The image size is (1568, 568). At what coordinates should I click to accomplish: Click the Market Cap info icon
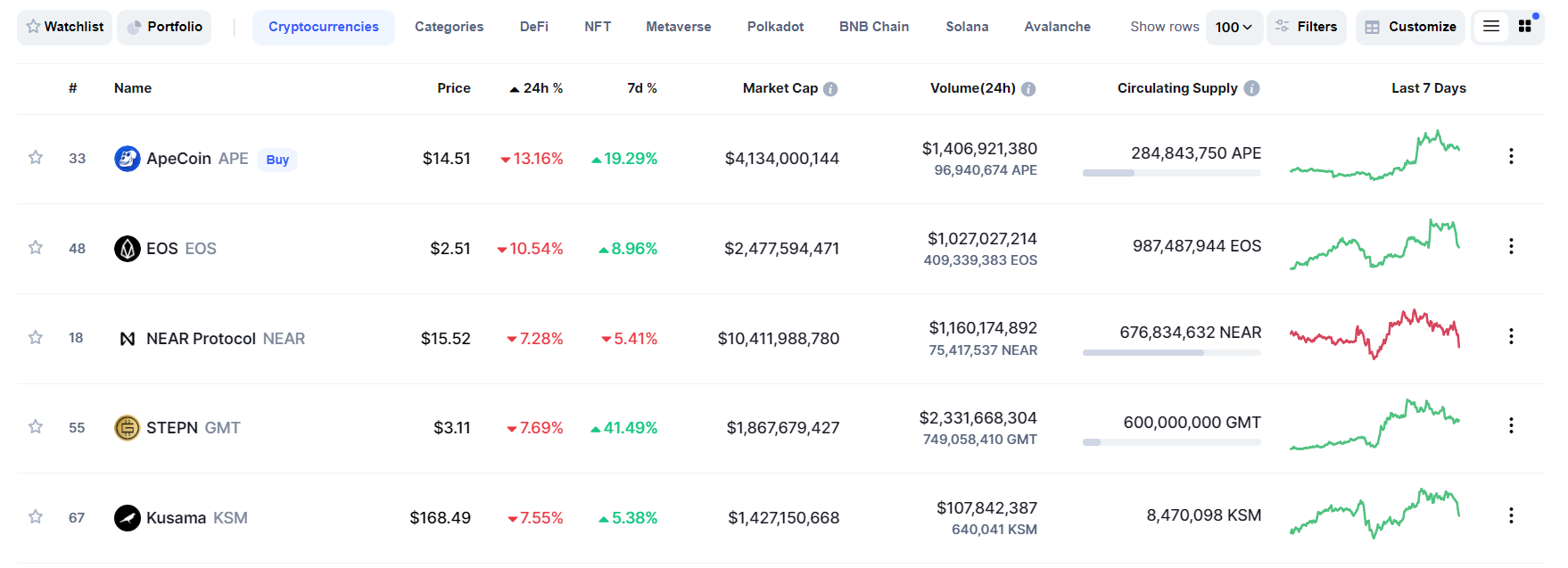[830, 89]
